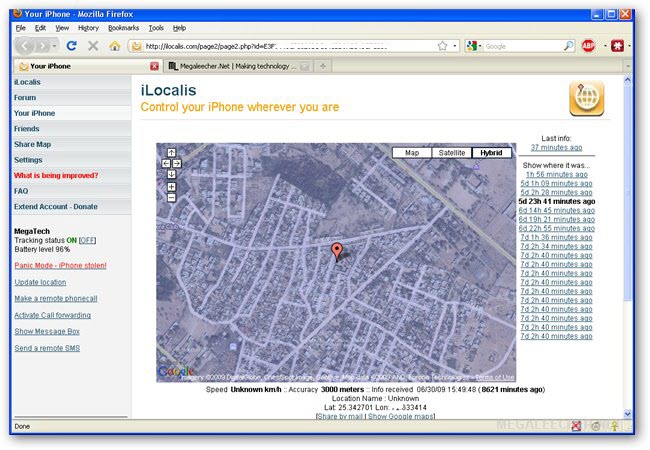This screenshot has width=650, height=450.
Task: Pan the map up arrow
Action: pos(171,152)
